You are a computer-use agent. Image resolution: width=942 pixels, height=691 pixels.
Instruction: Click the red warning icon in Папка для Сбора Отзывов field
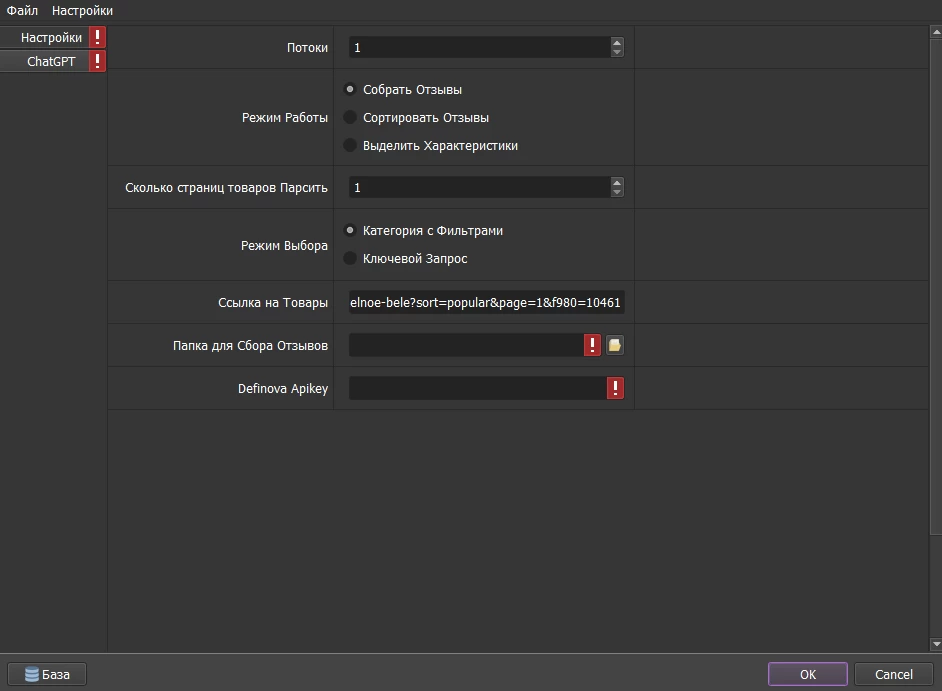point(592,345)
